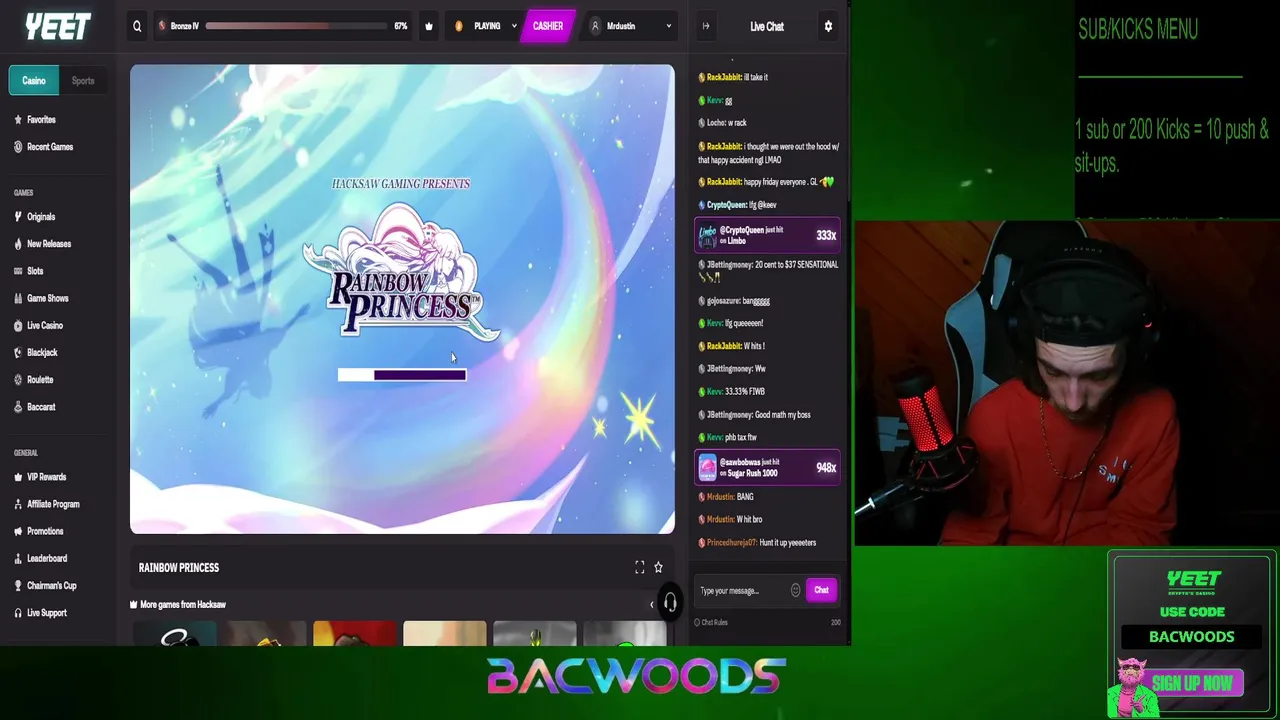This screenshot has height=720, width=1280.
Task: Open the emoji picker in chat
Action: (796, 590)
